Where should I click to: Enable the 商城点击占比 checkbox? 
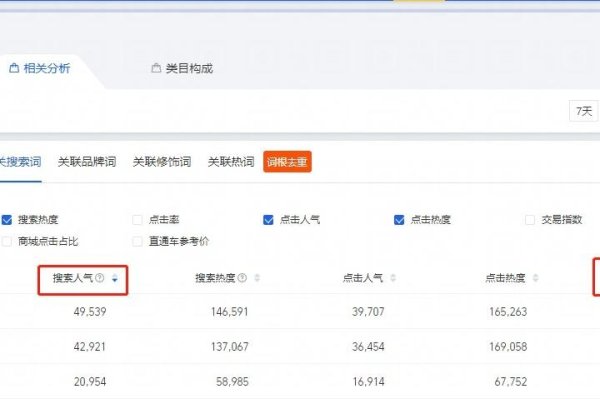tap(7, 242)
